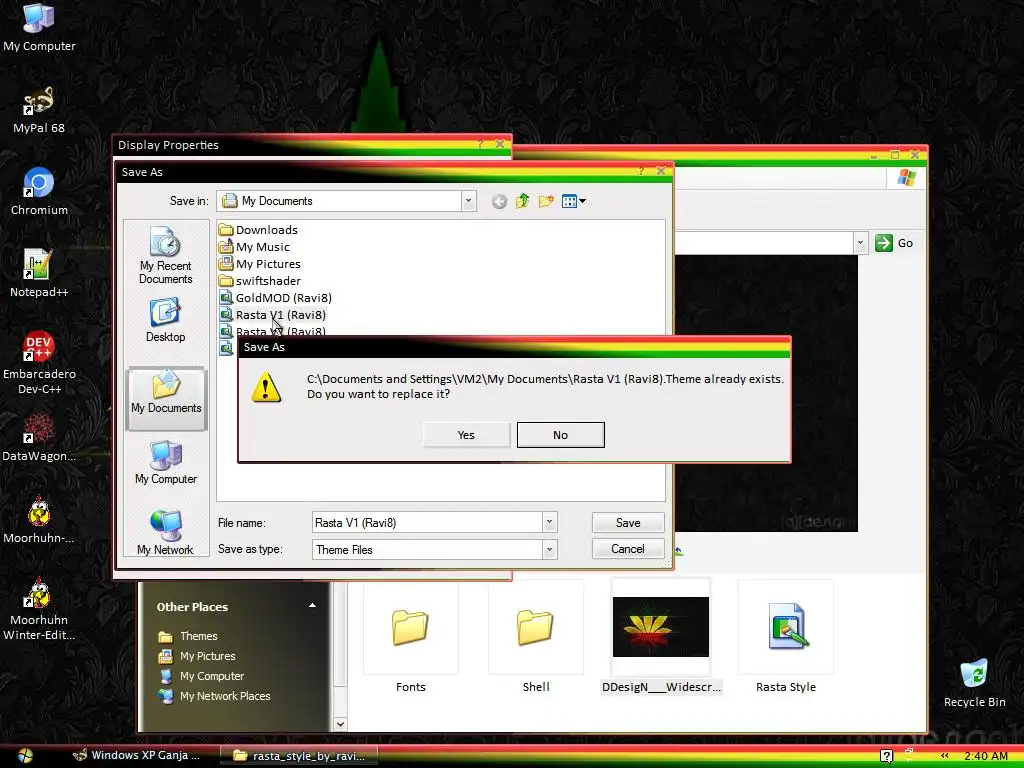Create a new folder in Save As
This screenshot has width=1024, height=768.
[546, 201]
